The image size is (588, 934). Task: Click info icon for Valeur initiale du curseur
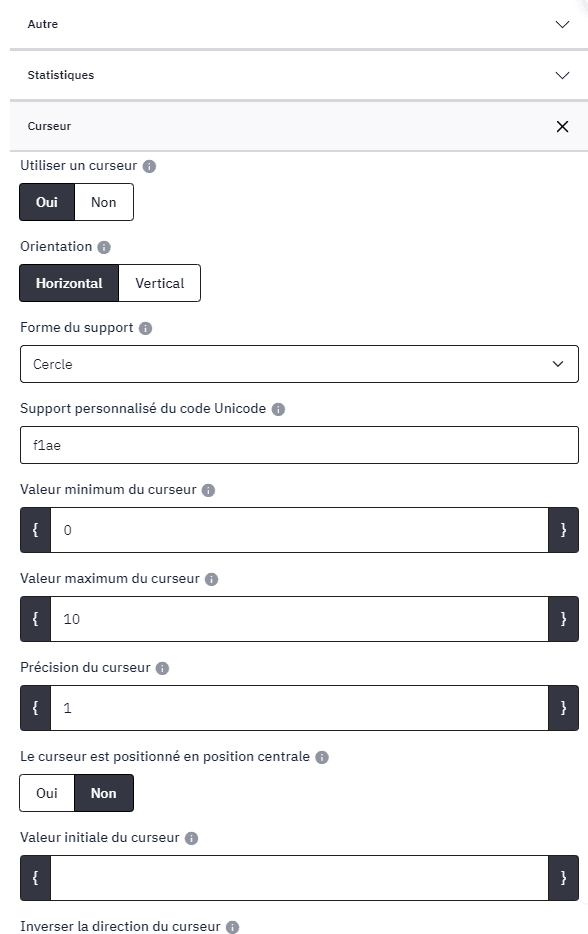pos(191,838)
